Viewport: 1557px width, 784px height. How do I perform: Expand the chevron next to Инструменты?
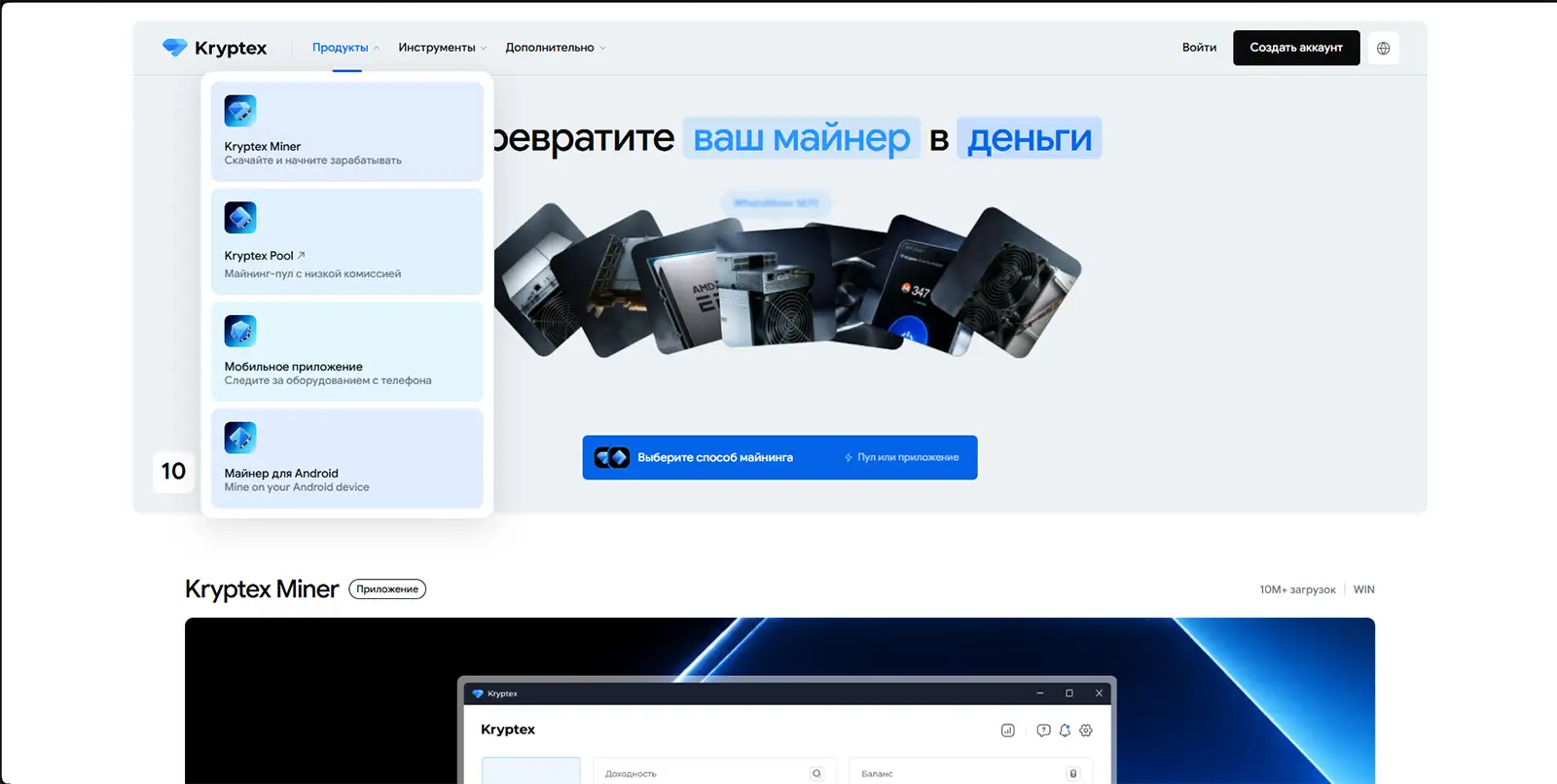(484, 48)
